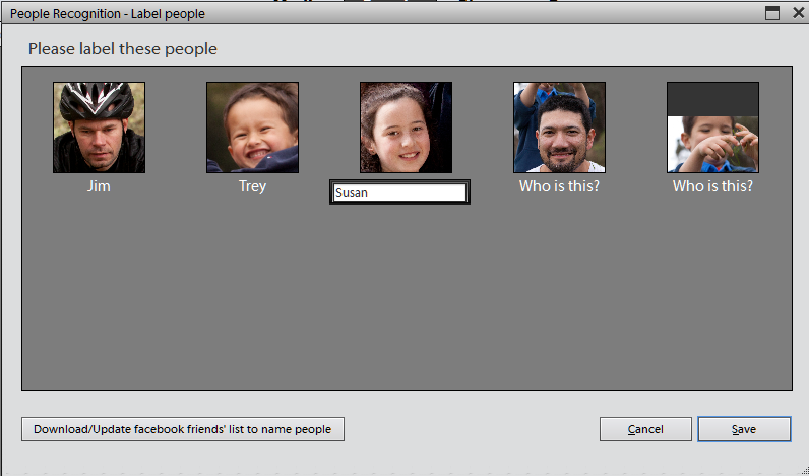Click blank footer space between Download and Cancel
The image size is (809, 476).
coord(470,429)
